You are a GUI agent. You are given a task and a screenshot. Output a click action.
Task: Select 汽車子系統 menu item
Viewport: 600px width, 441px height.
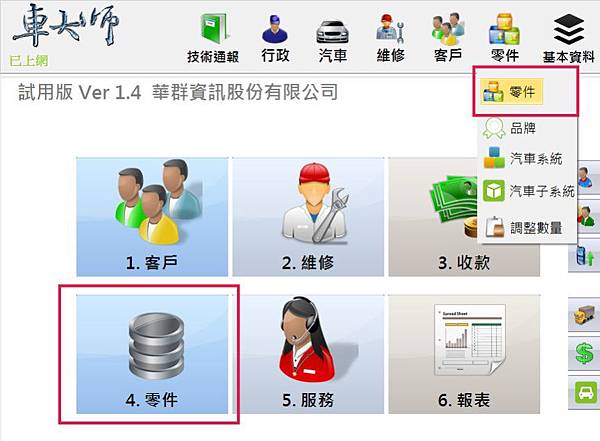click(529, 191)
